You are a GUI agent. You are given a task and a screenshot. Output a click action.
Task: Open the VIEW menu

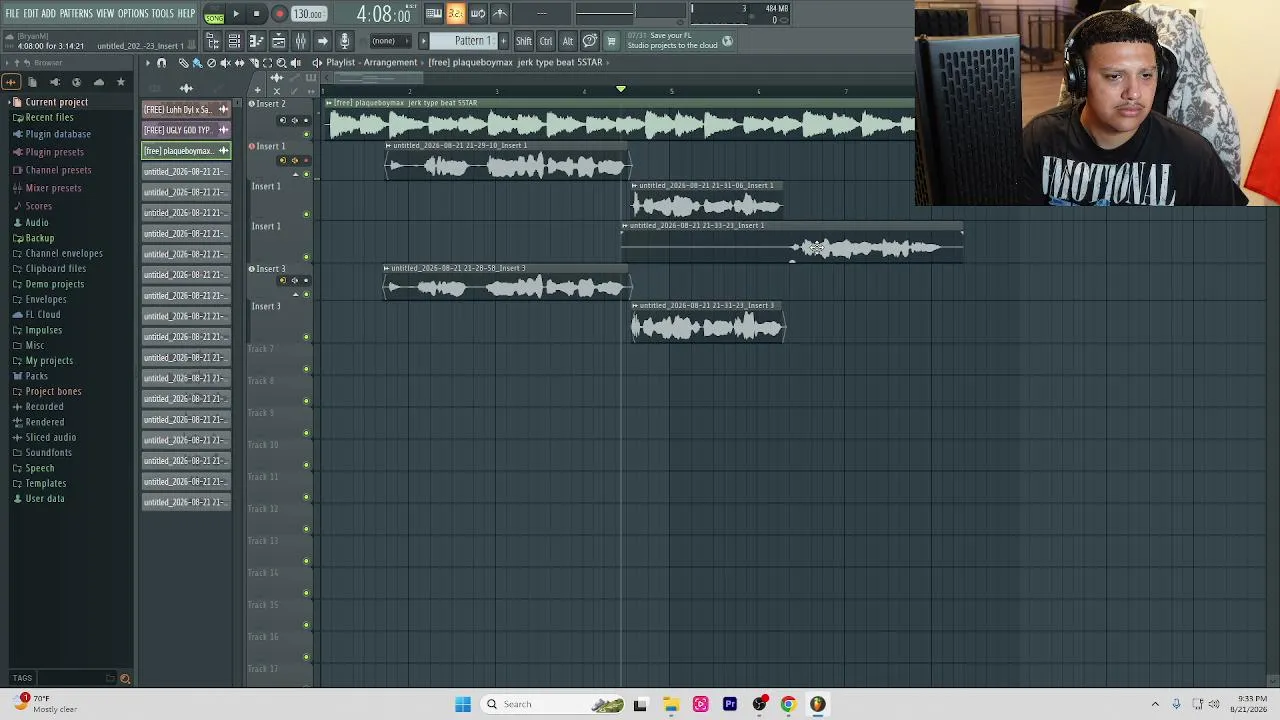click(x=105, y=13)
